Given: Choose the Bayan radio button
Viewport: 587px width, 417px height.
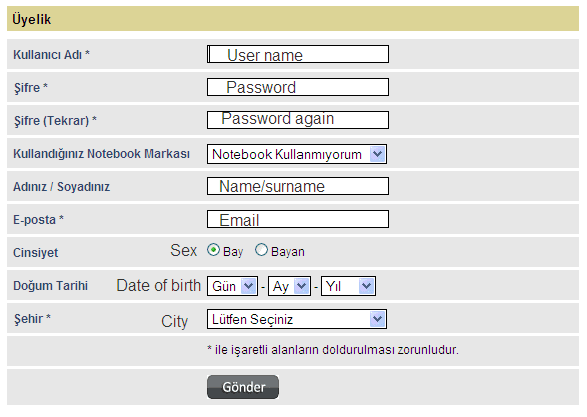Looking at the screenshot, I should [x=261, y=250].
